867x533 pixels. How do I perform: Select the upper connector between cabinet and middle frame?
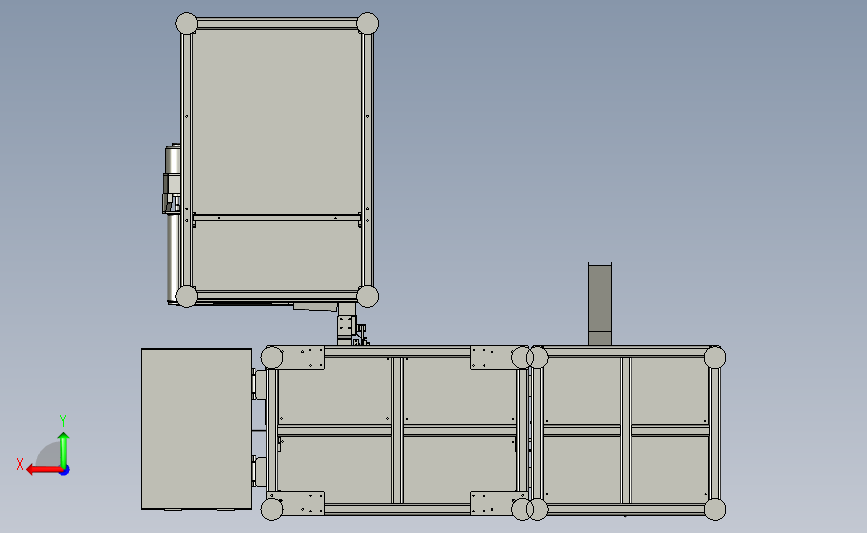tap(259, 384)
